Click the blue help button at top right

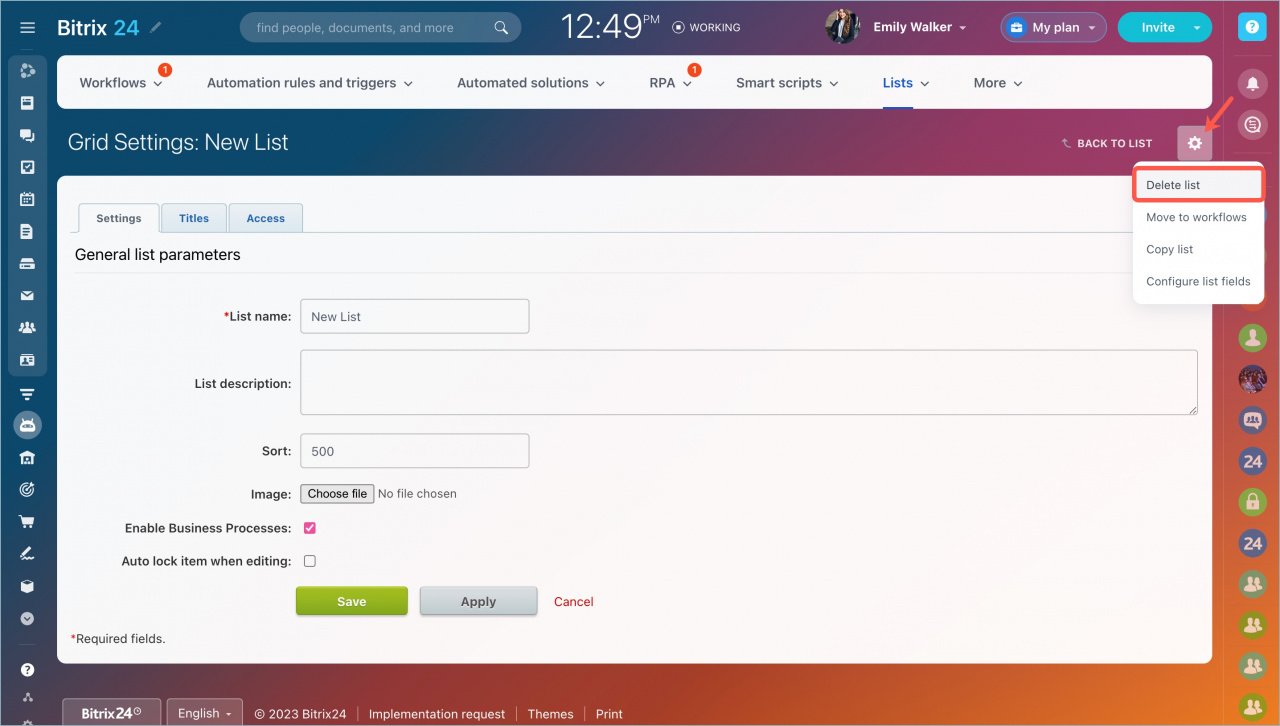(1252, 27)
